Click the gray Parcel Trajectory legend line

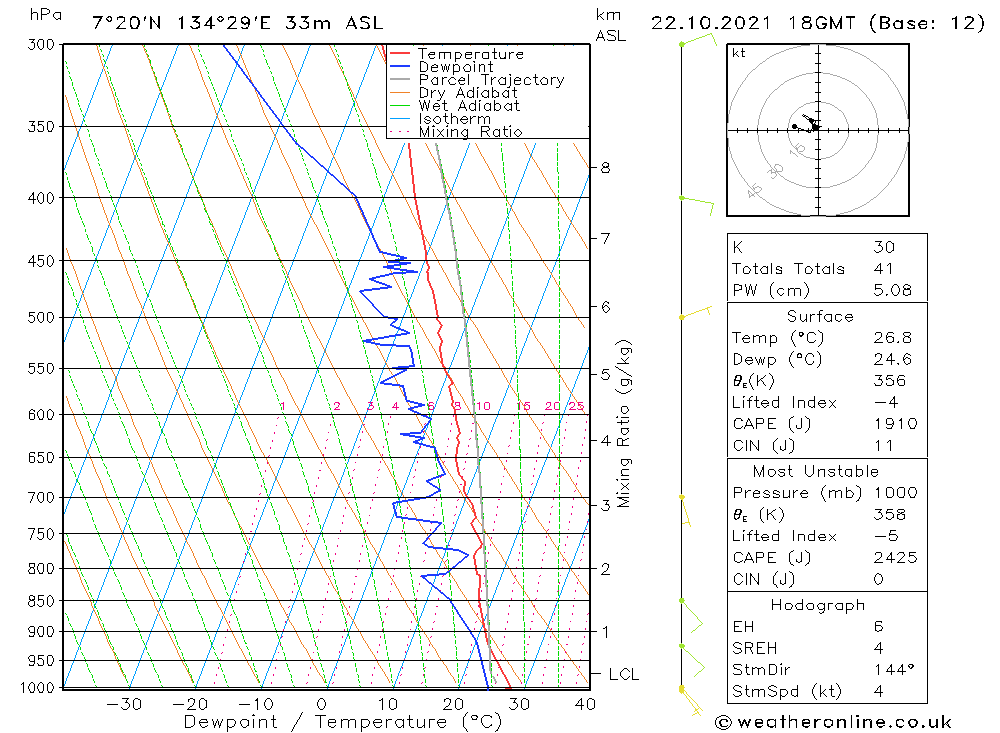(400, 79)
